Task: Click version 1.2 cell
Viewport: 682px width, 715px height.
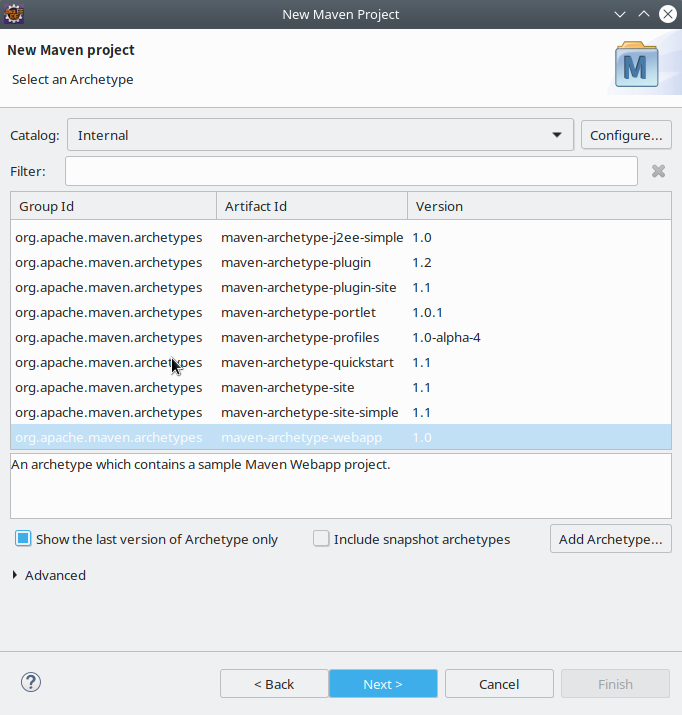Action: pos(422,263)
